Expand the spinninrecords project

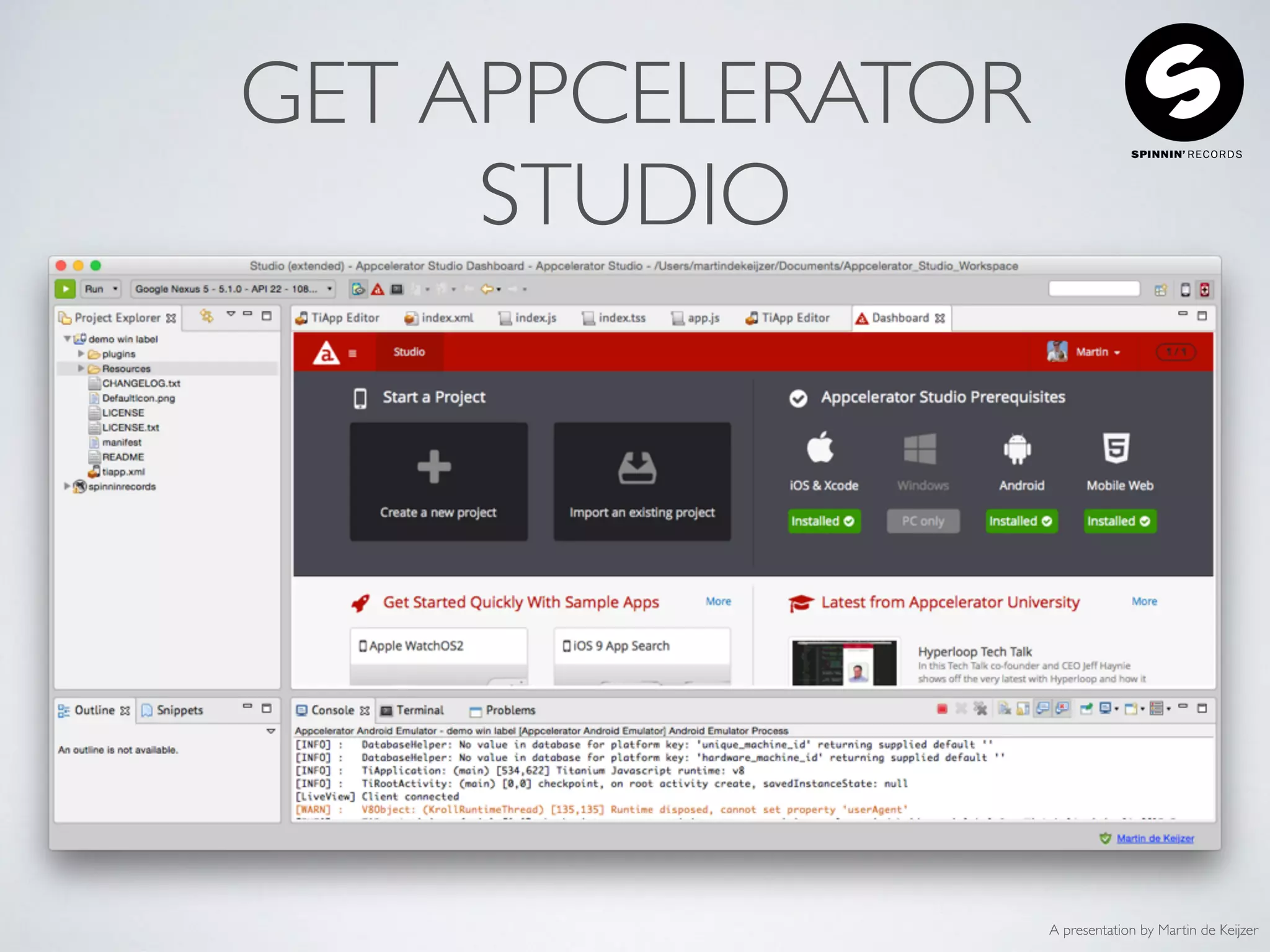point(67,487)
